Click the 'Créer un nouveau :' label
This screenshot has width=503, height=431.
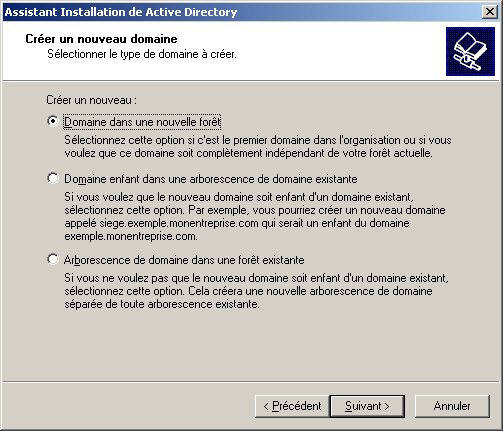[91, 100]
